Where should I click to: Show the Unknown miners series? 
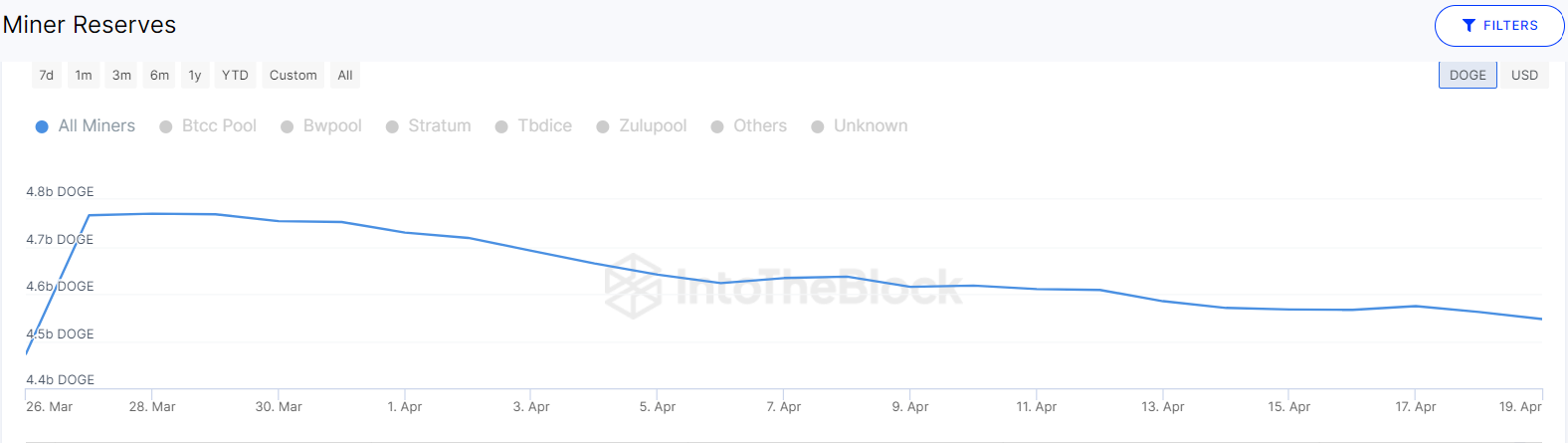818,126
